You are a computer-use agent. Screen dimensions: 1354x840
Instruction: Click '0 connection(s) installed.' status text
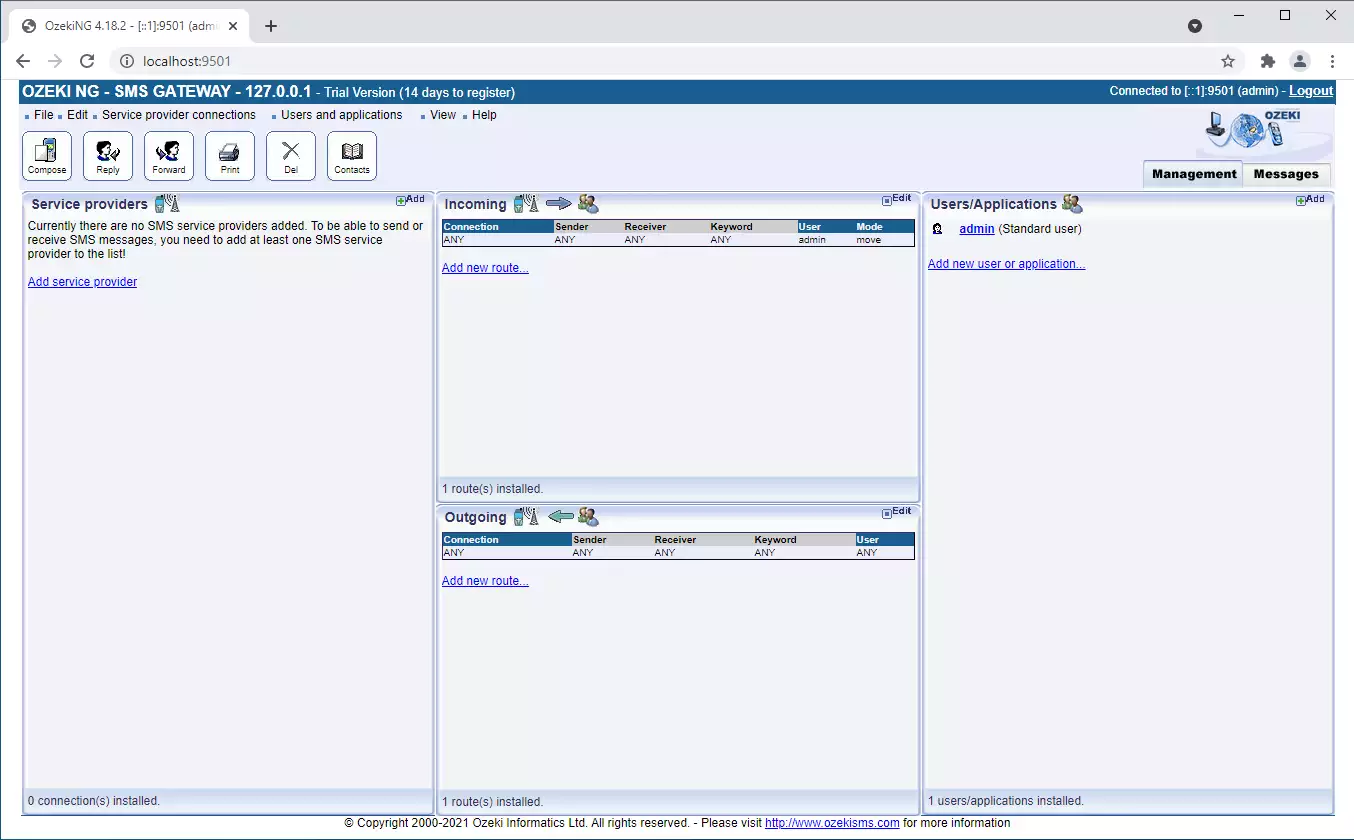pos(94,801)
